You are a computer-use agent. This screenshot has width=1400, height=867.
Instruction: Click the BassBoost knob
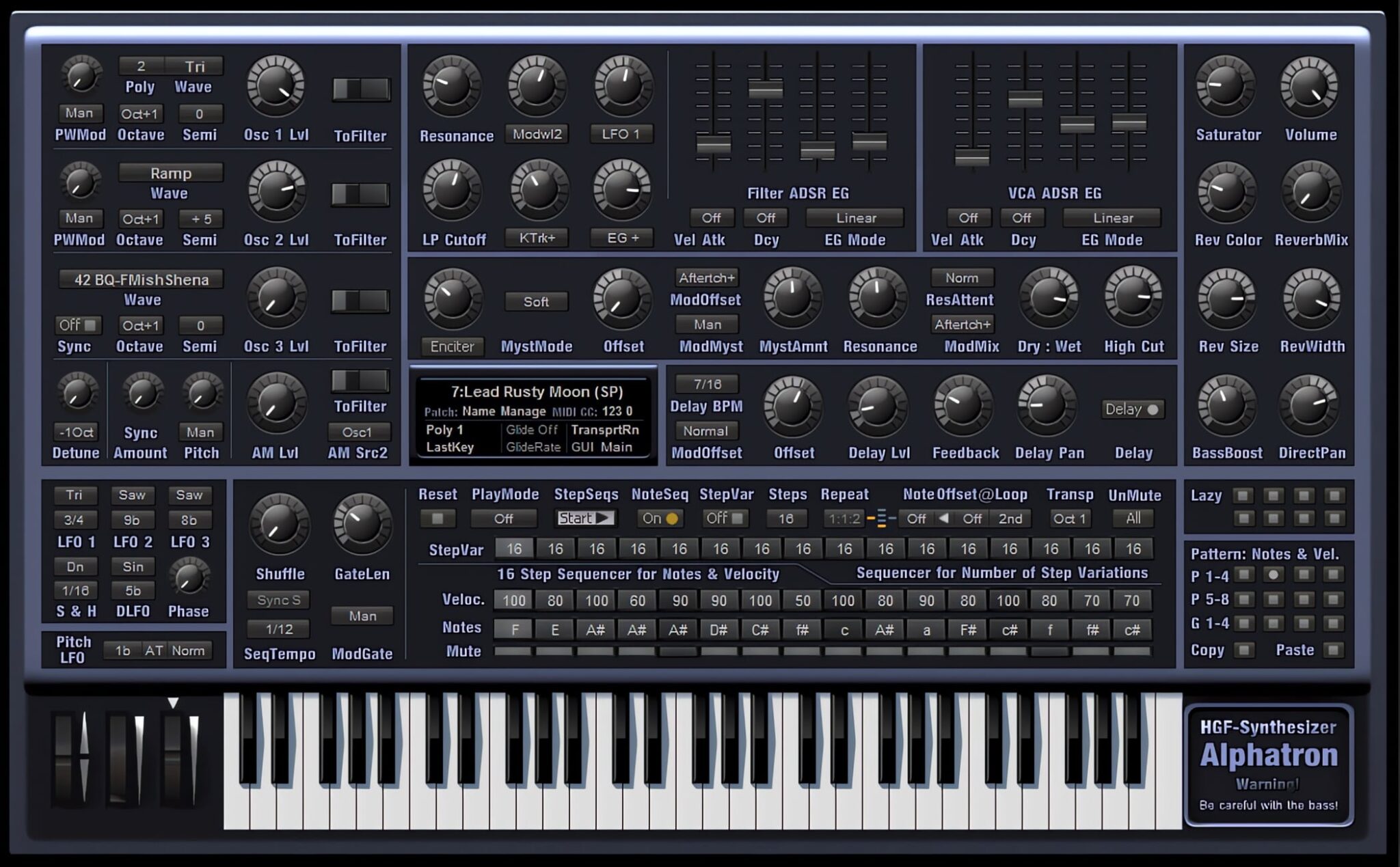click(1226, 406)
